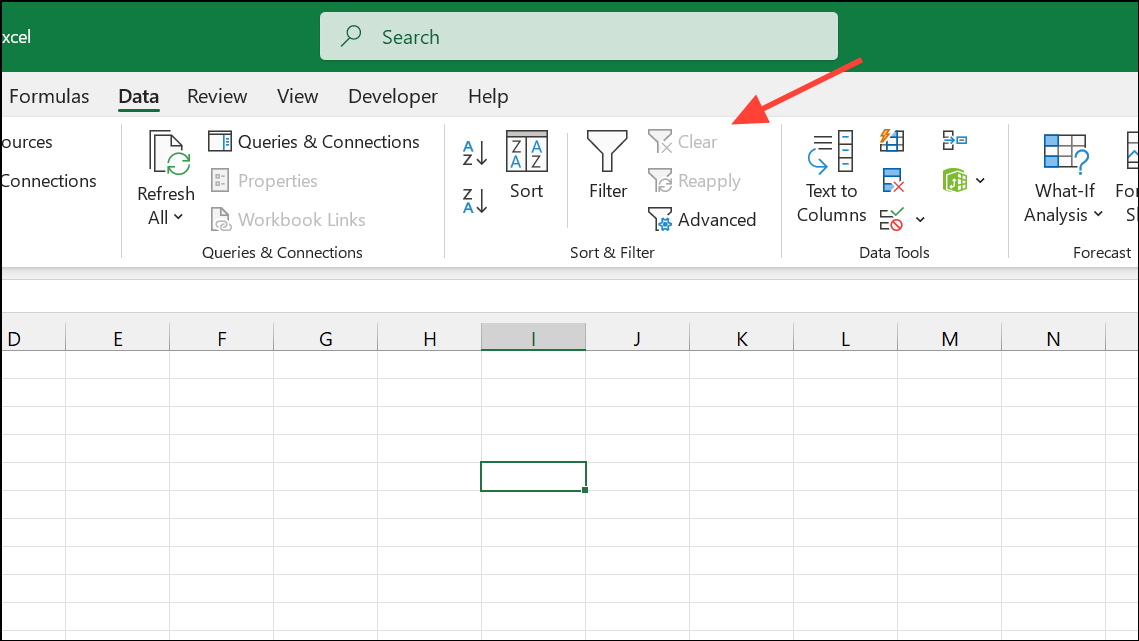Expand the Refresh All dropdown arrow
Viewport: 1139px width, 641px height.
pos(179,217)
